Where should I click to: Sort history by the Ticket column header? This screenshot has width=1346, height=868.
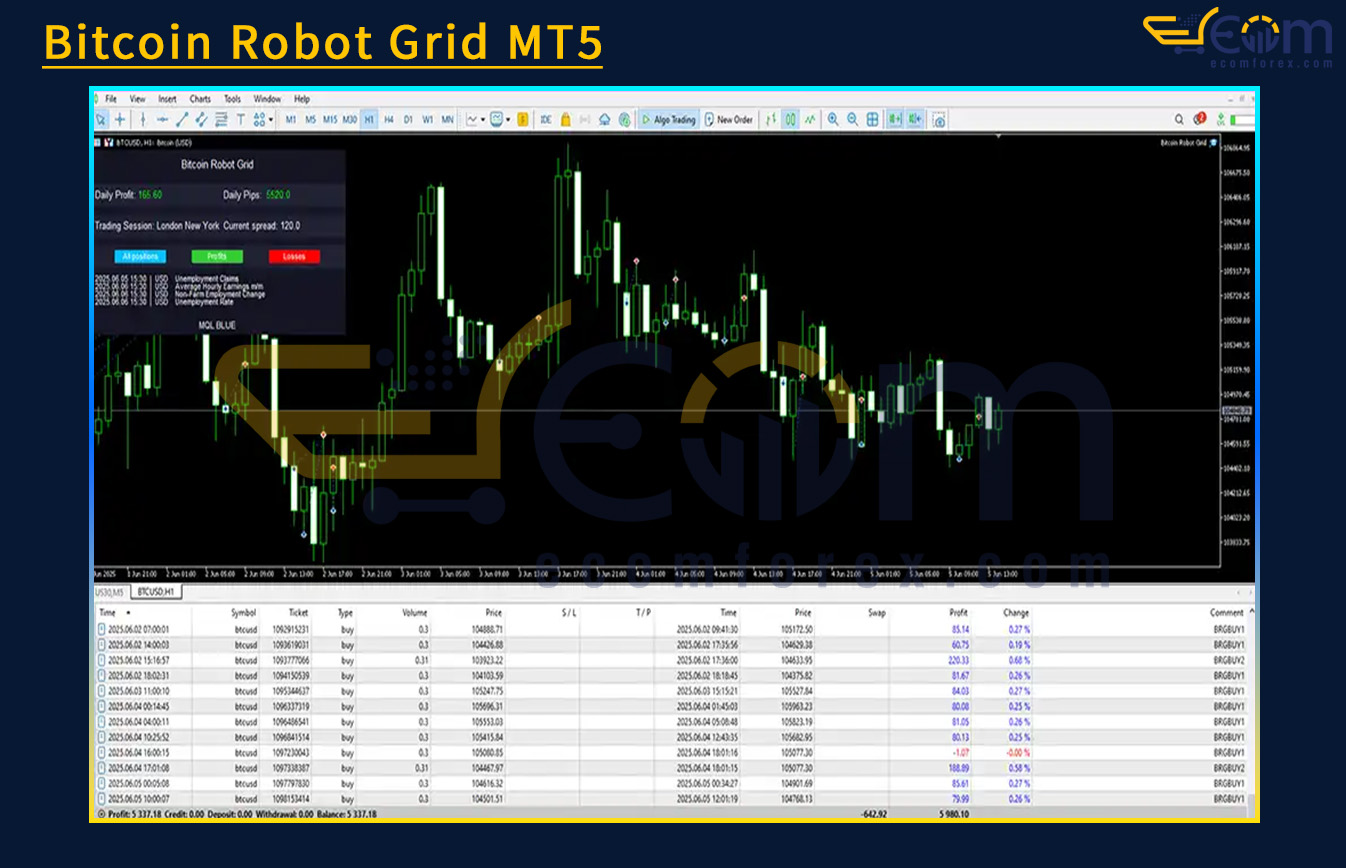[299, 613]
